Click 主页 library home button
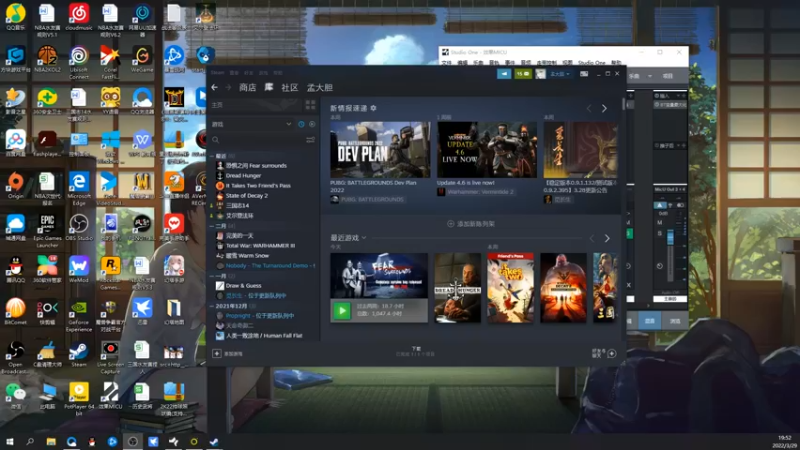The image size is (800, 450). click(x=256, y=105)
